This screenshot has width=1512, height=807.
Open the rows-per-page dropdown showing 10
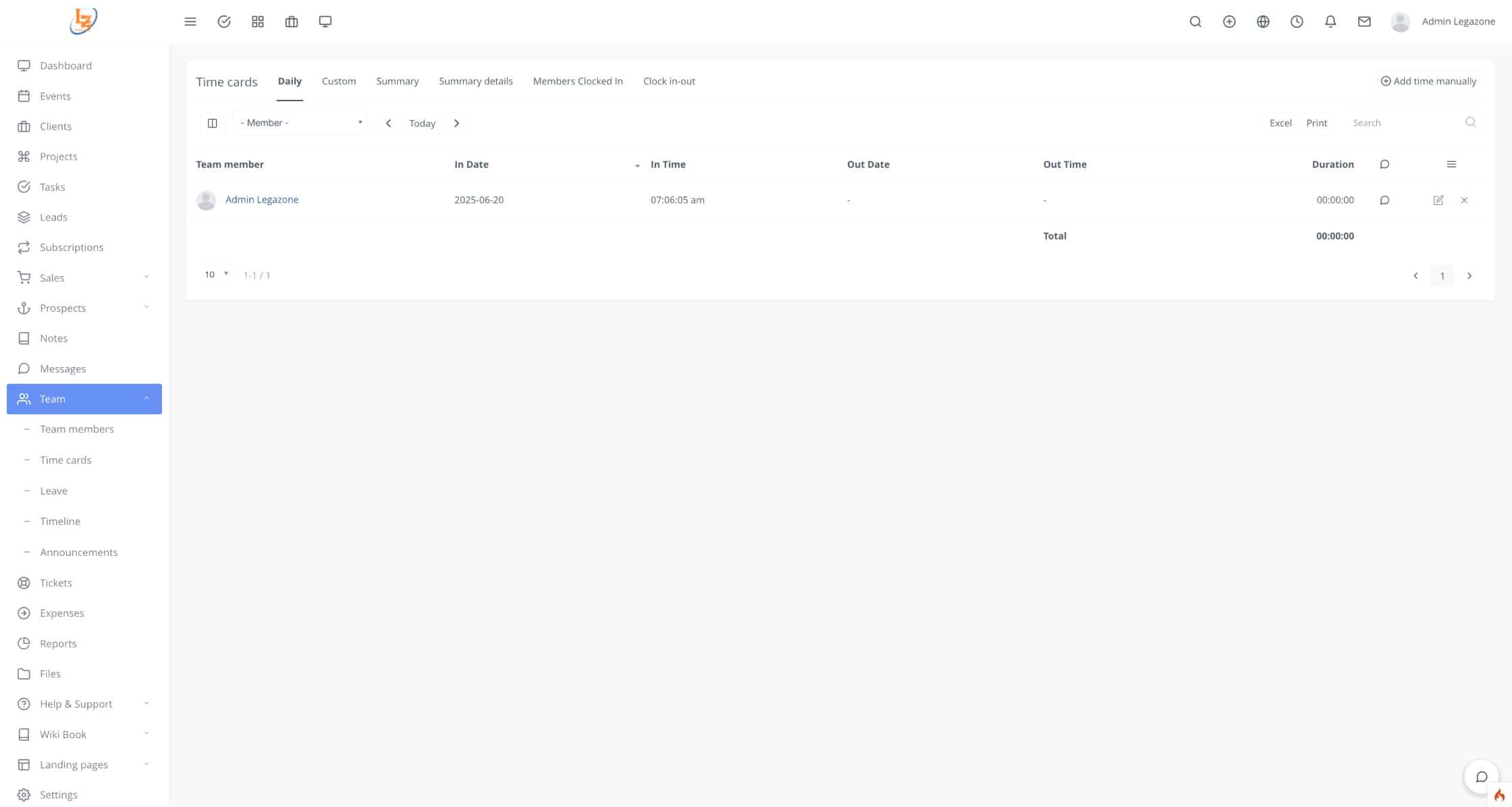tap(216, 275)
